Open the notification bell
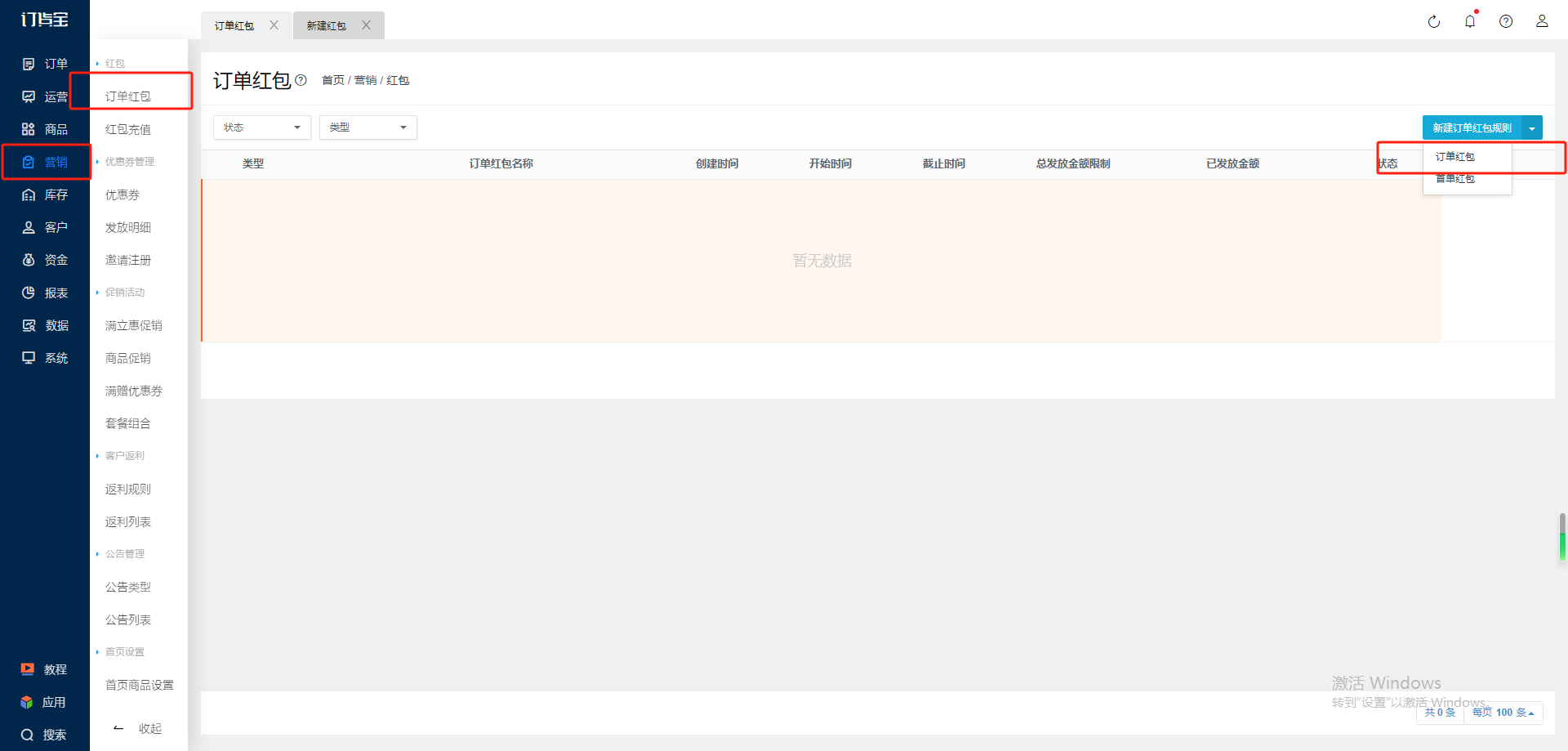The image size is (1568, 751). pos(1470,22)
